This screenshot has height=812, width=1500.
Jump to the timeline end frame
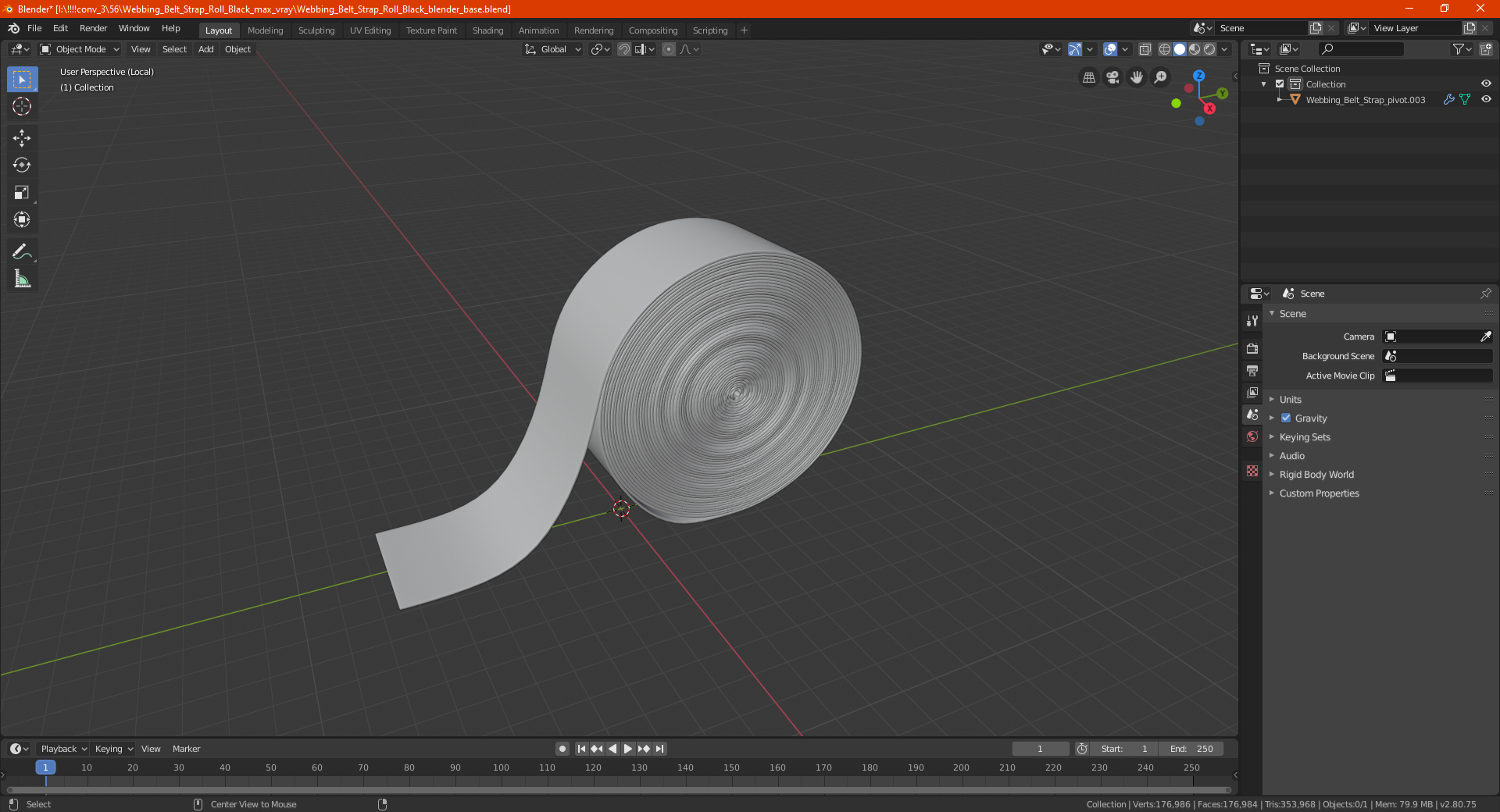pos(659,749)
